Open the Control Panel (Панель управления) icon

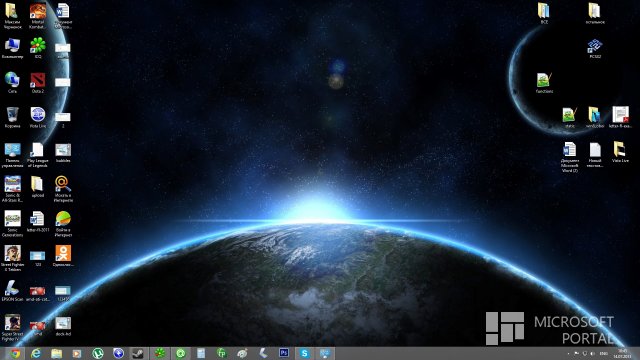tap(12, 155)
